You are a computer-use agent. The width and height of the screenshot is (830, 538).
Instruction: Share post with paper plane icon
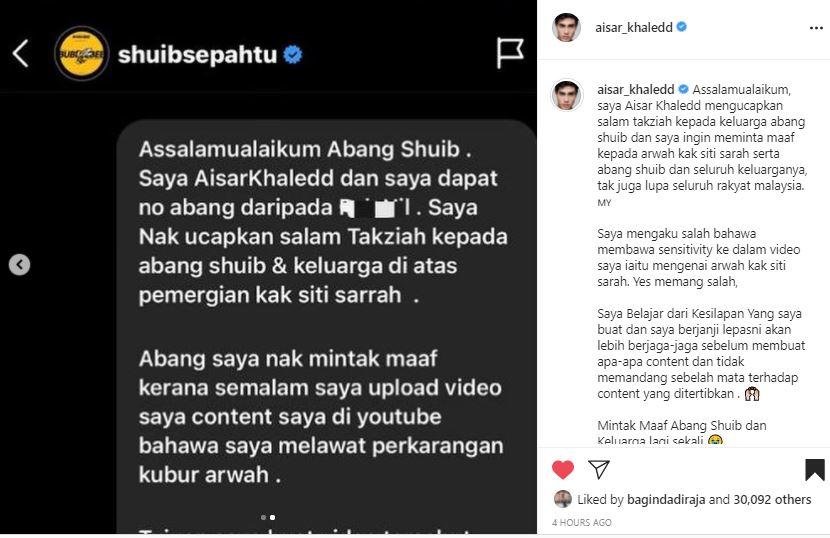coord(599,469)
